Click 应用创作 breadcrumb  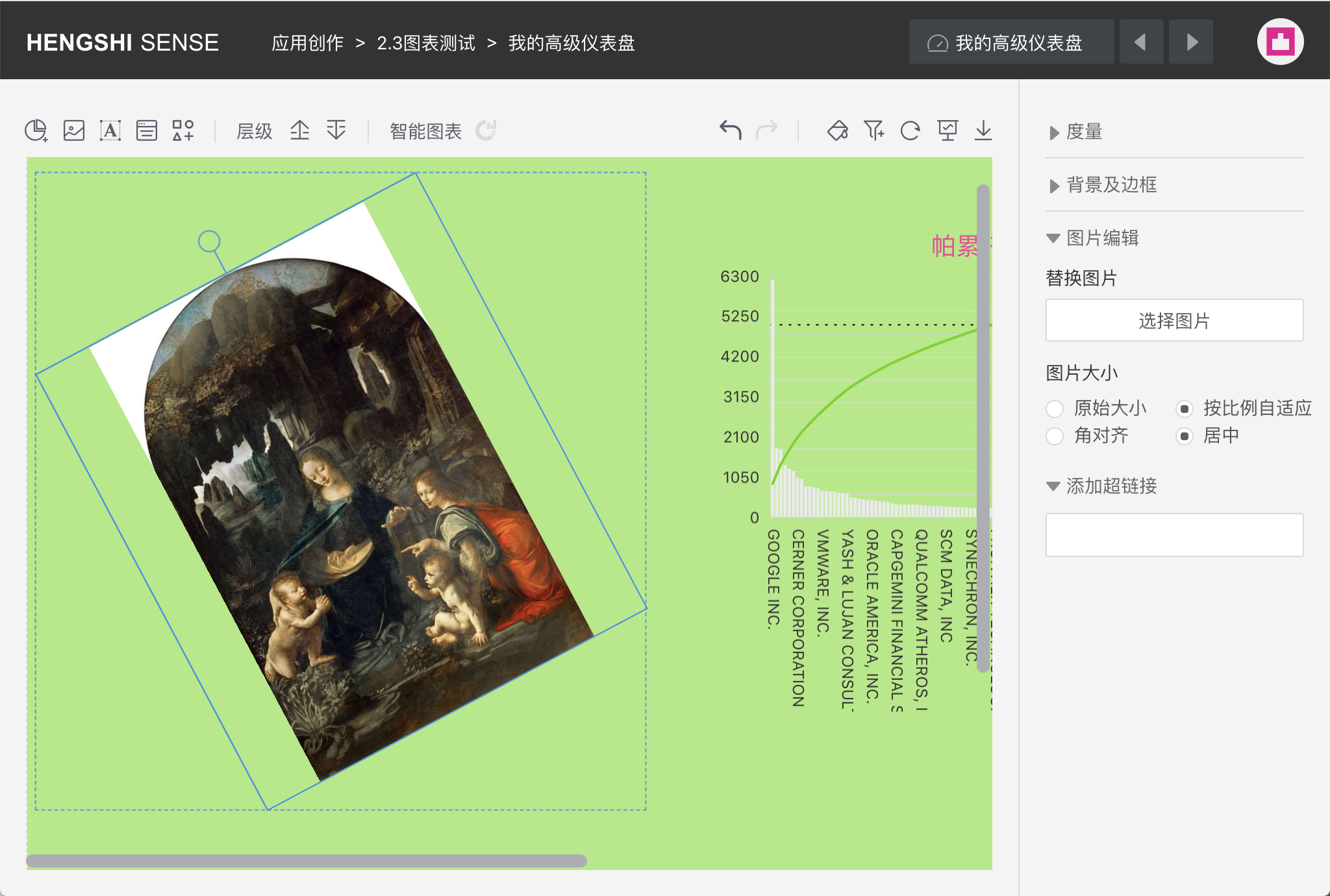click(x=307, y=43)
